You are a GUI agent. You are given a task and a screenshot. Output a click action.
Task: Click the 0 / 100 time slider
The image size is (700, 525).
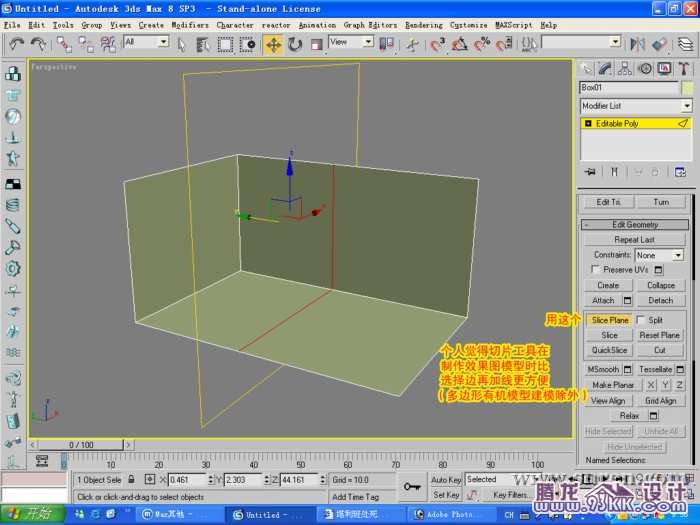click(81, 445)
